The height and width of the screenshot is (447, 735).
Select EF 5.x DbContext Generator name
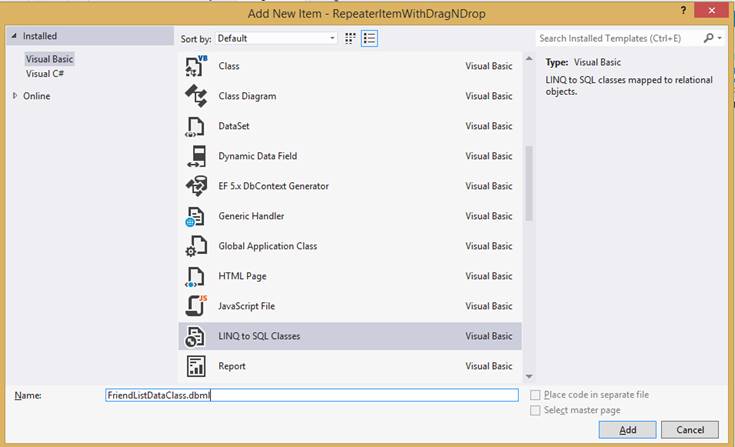[x=273, y=186]
